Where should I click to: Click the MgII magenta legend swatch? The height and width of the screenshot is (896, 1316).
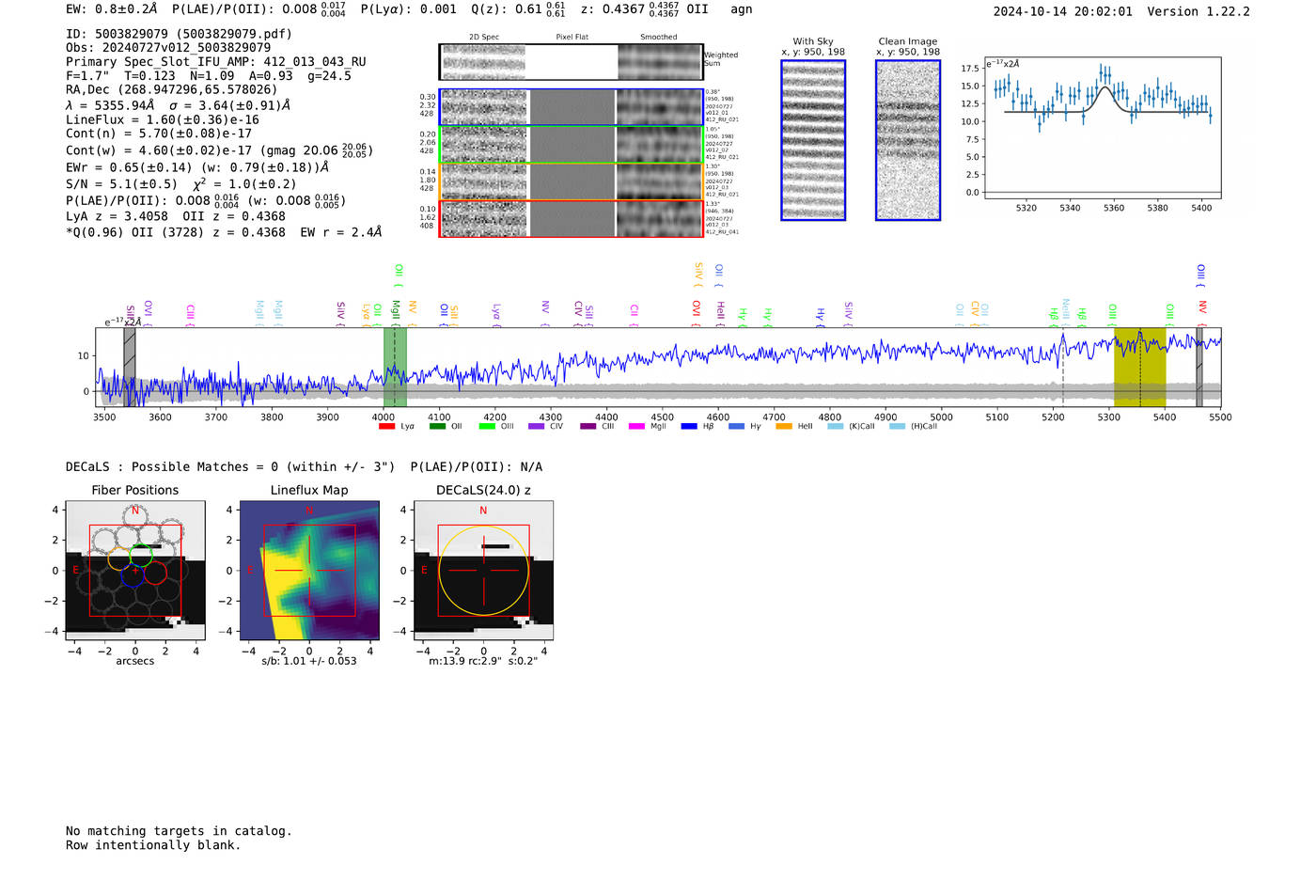click(x=636, y=427)
